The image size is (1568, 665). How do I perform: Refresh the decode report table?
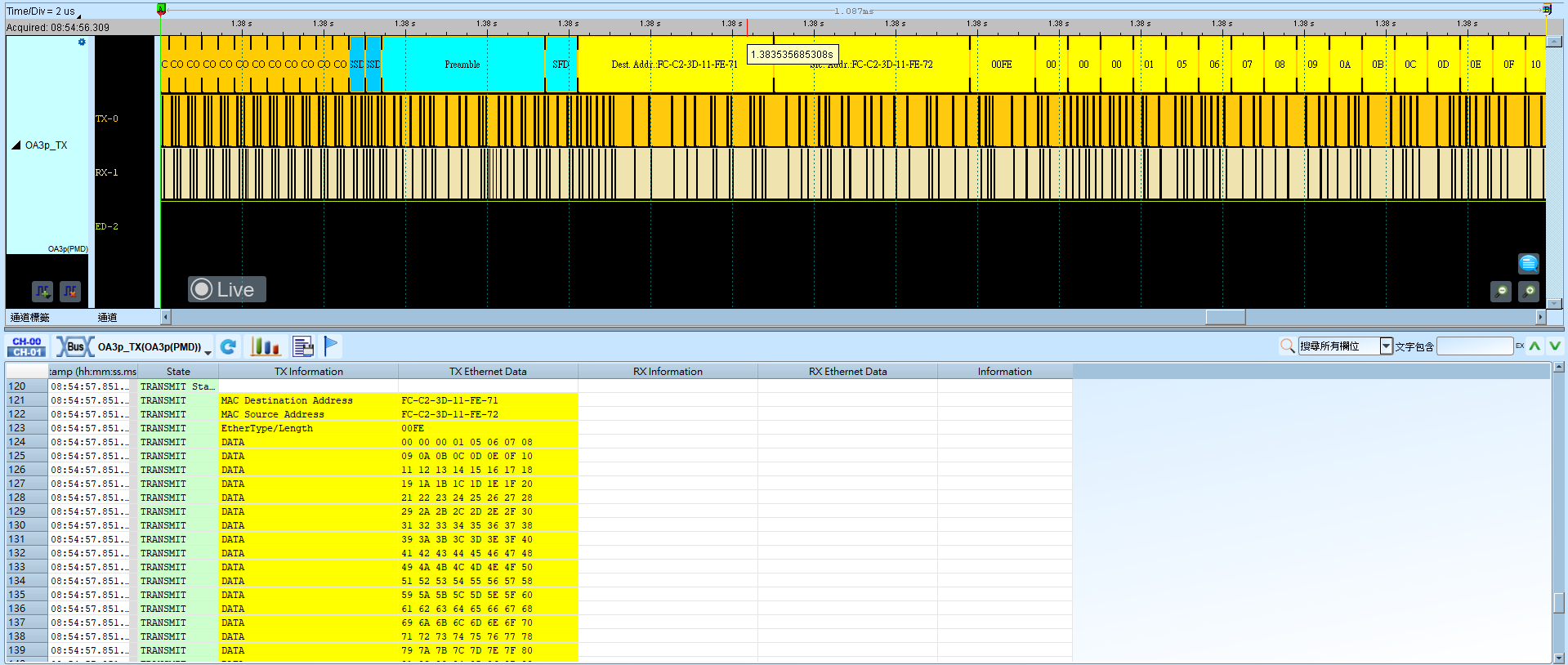[x=229, y=346]
